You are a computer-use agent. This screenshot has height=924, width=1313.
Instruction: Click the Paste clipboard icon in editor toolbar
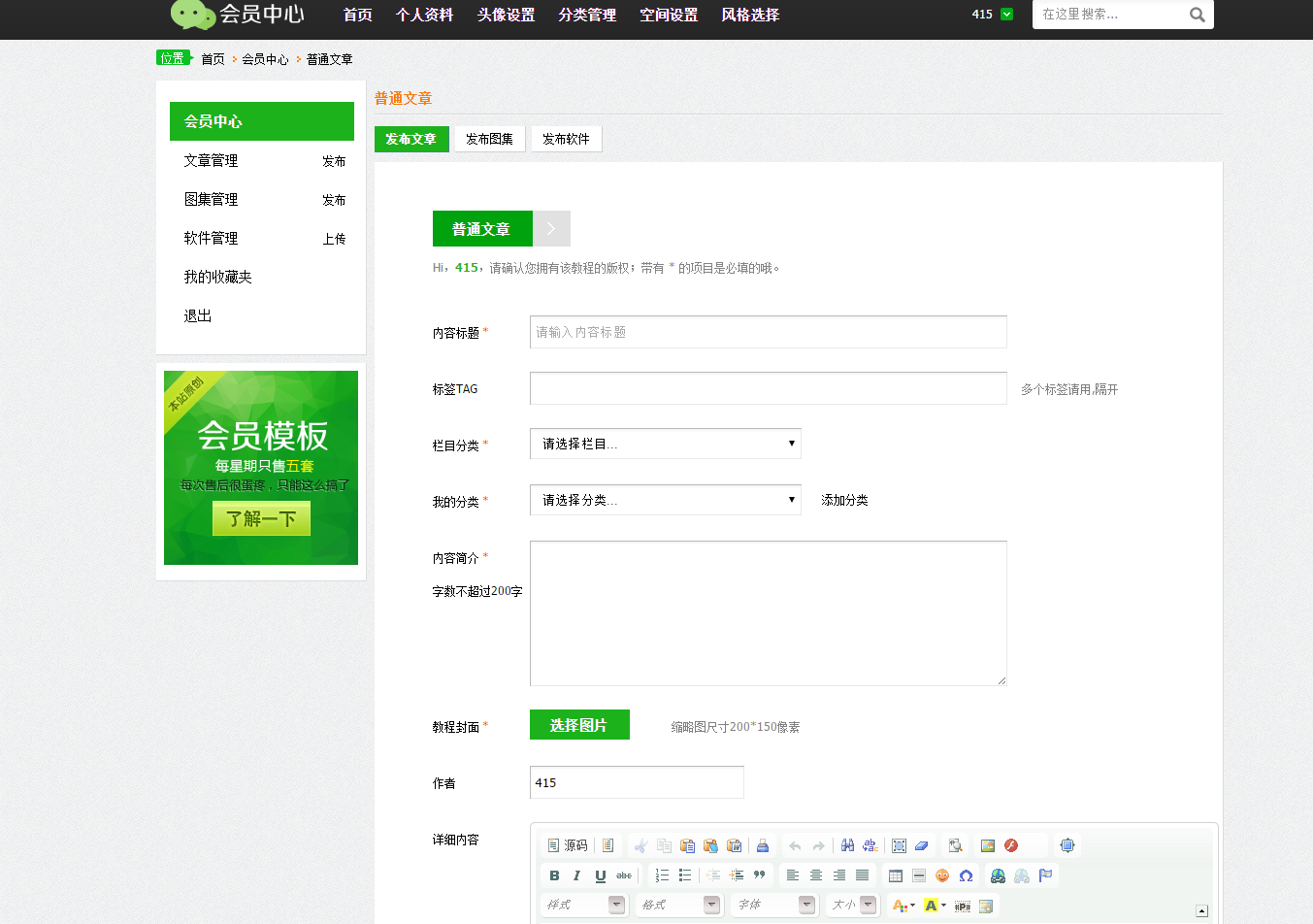click(x=687, y=845)
